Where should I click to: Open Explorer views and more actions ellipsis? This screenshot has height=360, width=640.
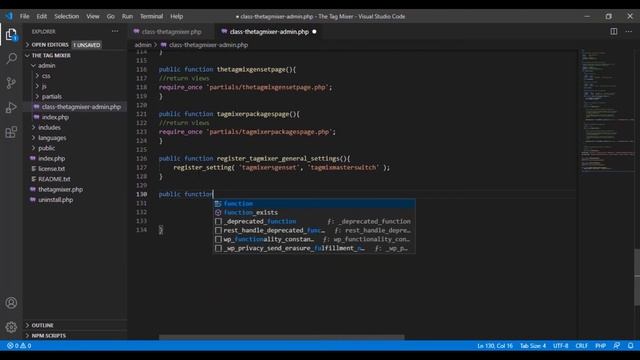[x=115, y=31]
